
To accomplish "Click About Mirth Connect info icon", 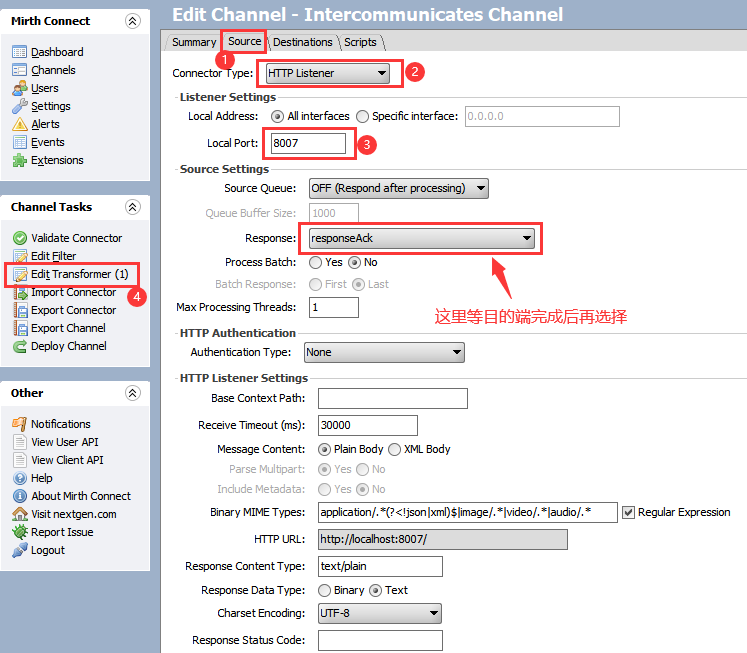I will coord(20,496).
